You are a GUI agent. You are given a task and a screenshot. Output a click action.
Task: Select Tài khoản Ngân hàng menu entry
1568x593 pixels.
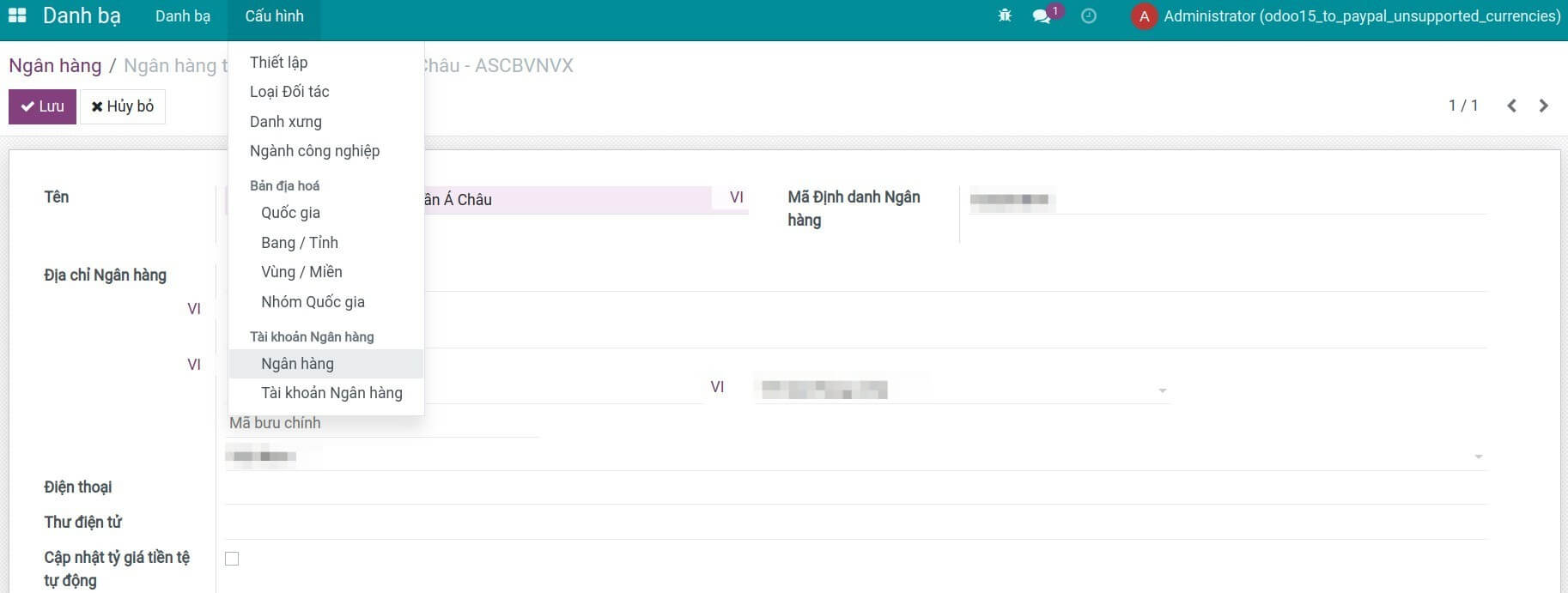[331, 393]
